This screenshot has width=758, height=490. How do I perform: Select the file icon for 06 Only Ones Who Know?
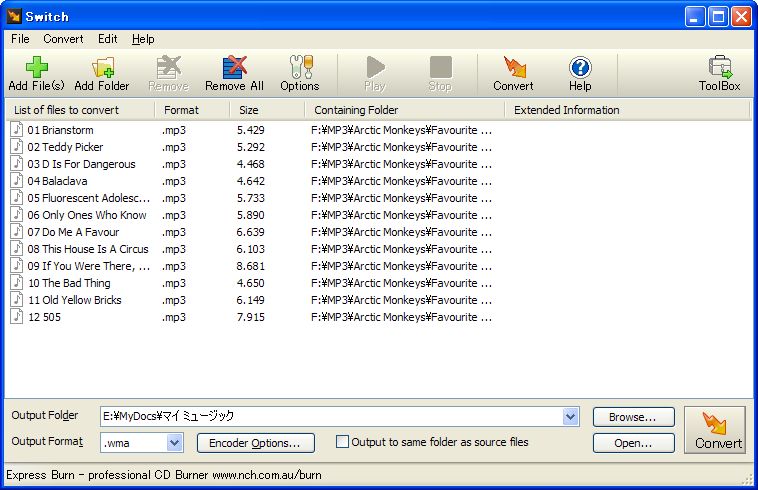[x=17, y=215]
